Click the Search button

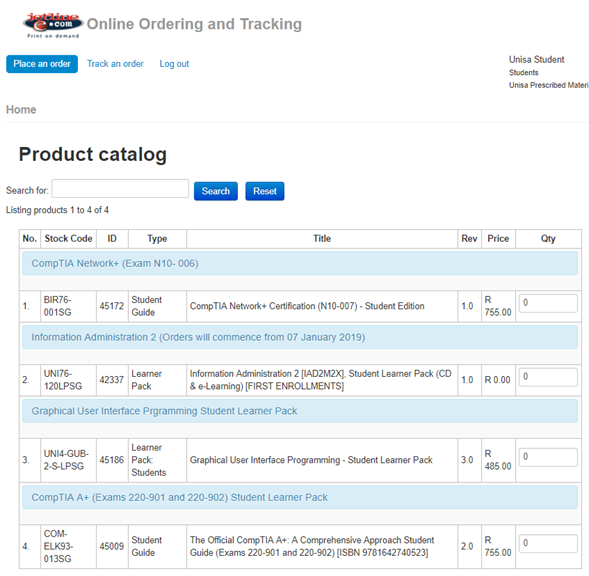coord(216,191)
